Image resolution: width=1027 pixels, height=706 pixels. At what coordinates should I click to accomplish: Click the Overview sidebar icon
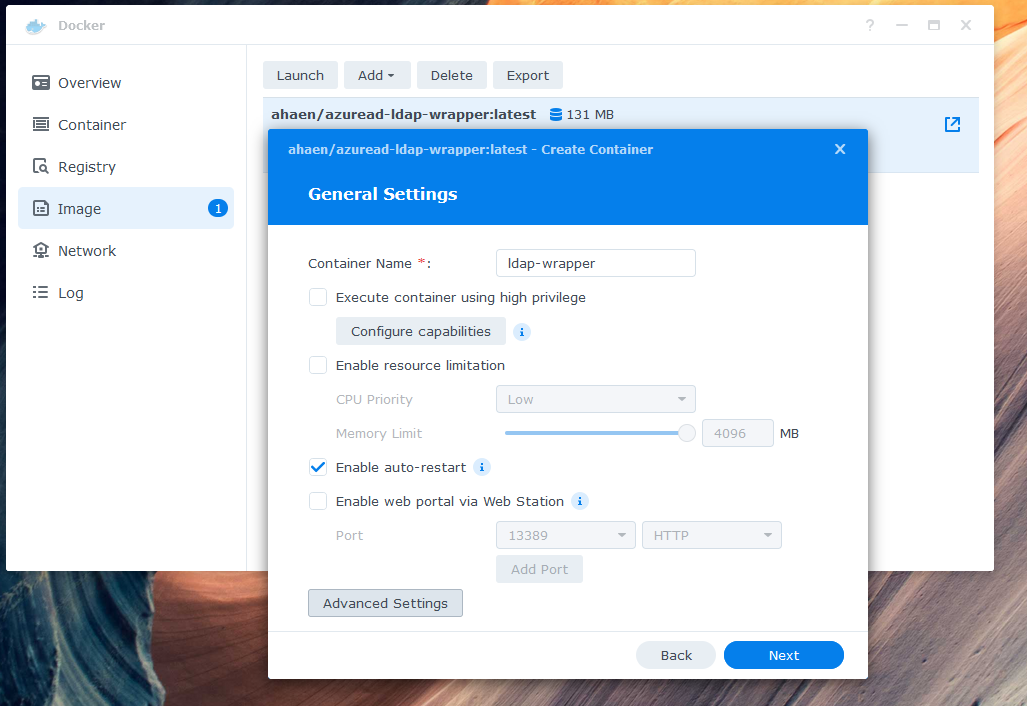pos(41,83)
